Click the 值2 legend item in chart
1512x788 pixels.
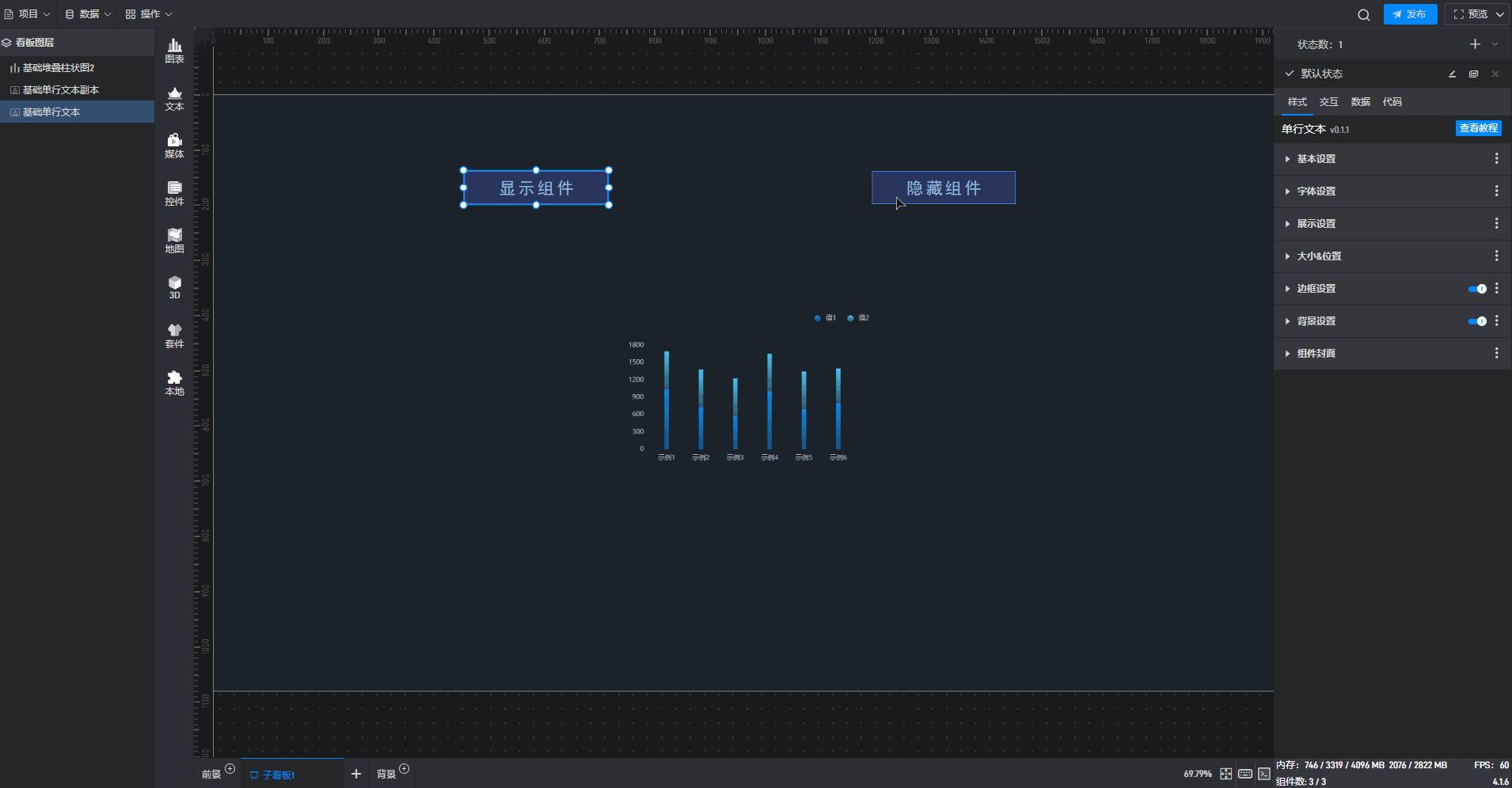point(858,318)
